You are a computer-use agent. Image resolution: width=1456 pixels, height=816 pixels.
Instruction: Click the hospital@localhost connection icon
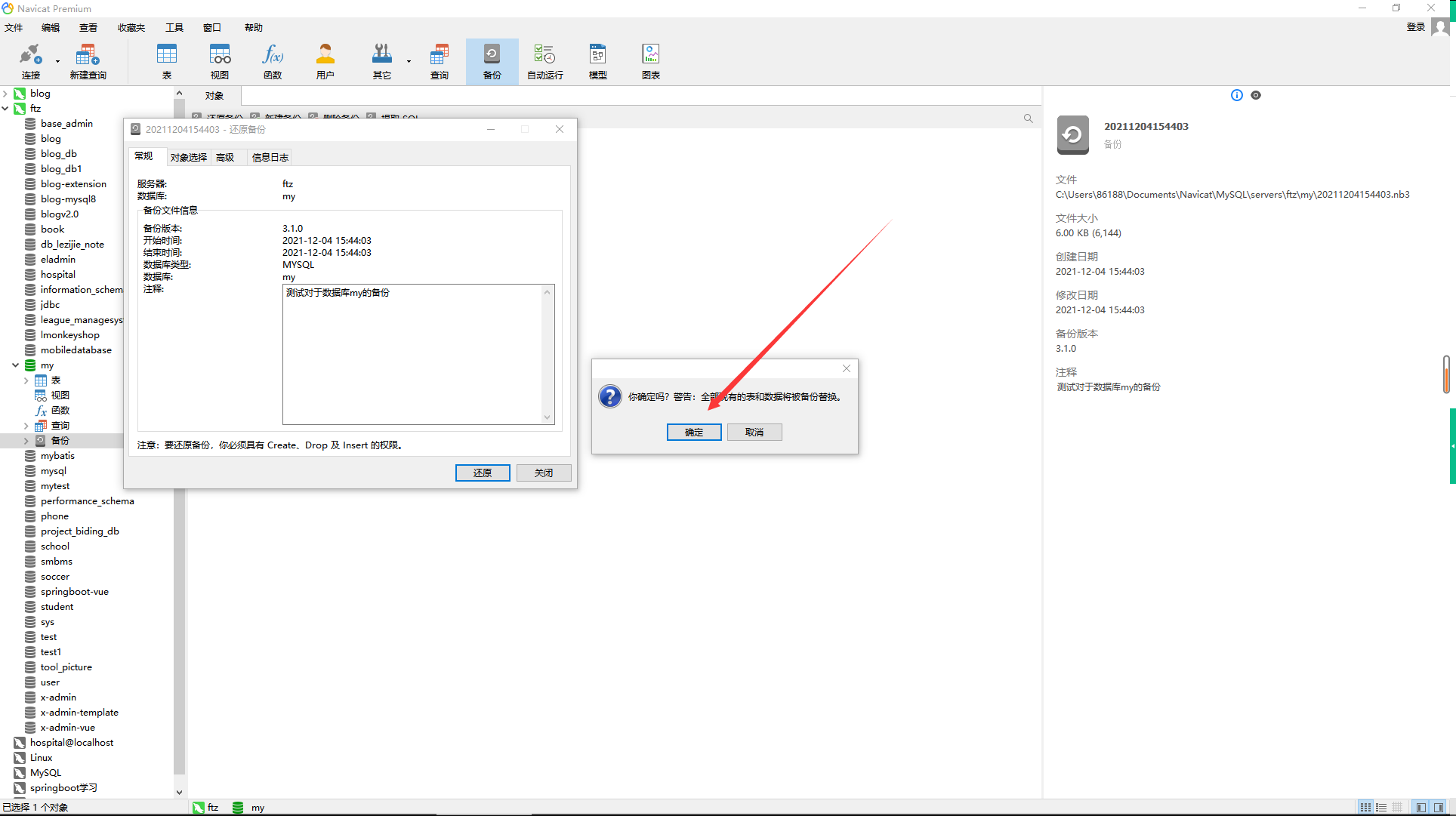[x=20, y=743]
